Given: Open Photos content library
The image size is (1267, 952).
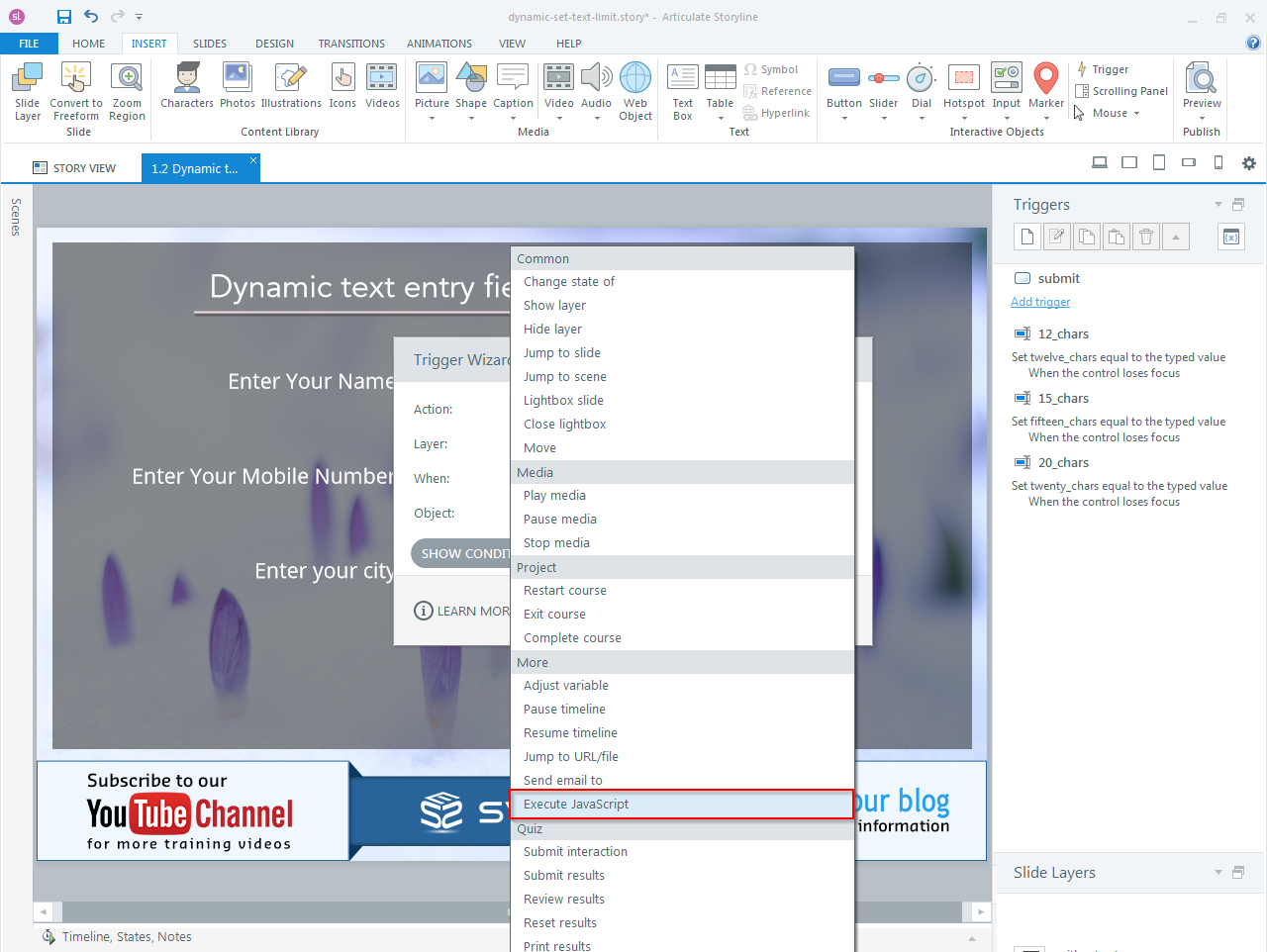Looking at the screenshot, I should pyautogui.click(x=238, y=85).
